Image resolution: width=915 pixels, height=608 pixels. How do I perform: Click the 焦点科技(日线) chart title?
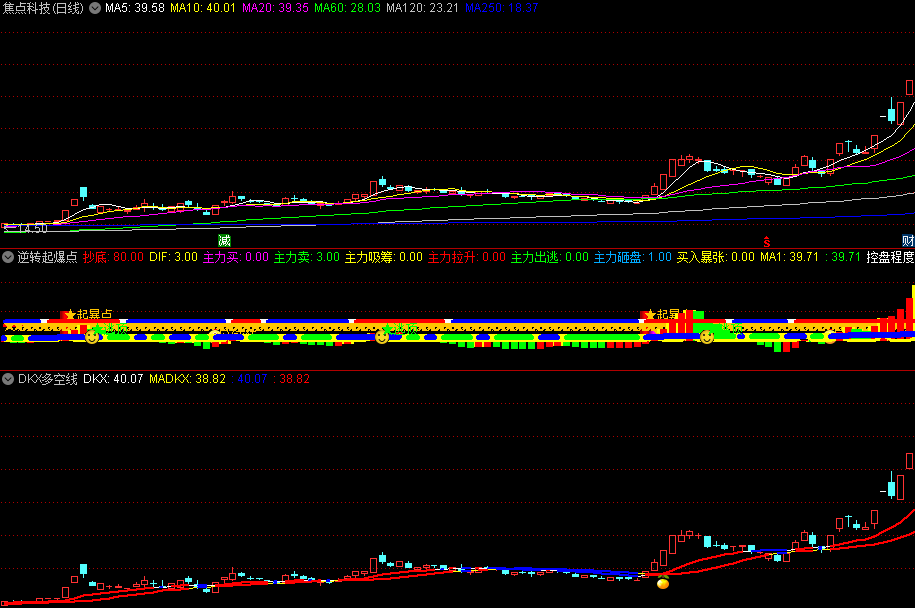tap(43, 8)
